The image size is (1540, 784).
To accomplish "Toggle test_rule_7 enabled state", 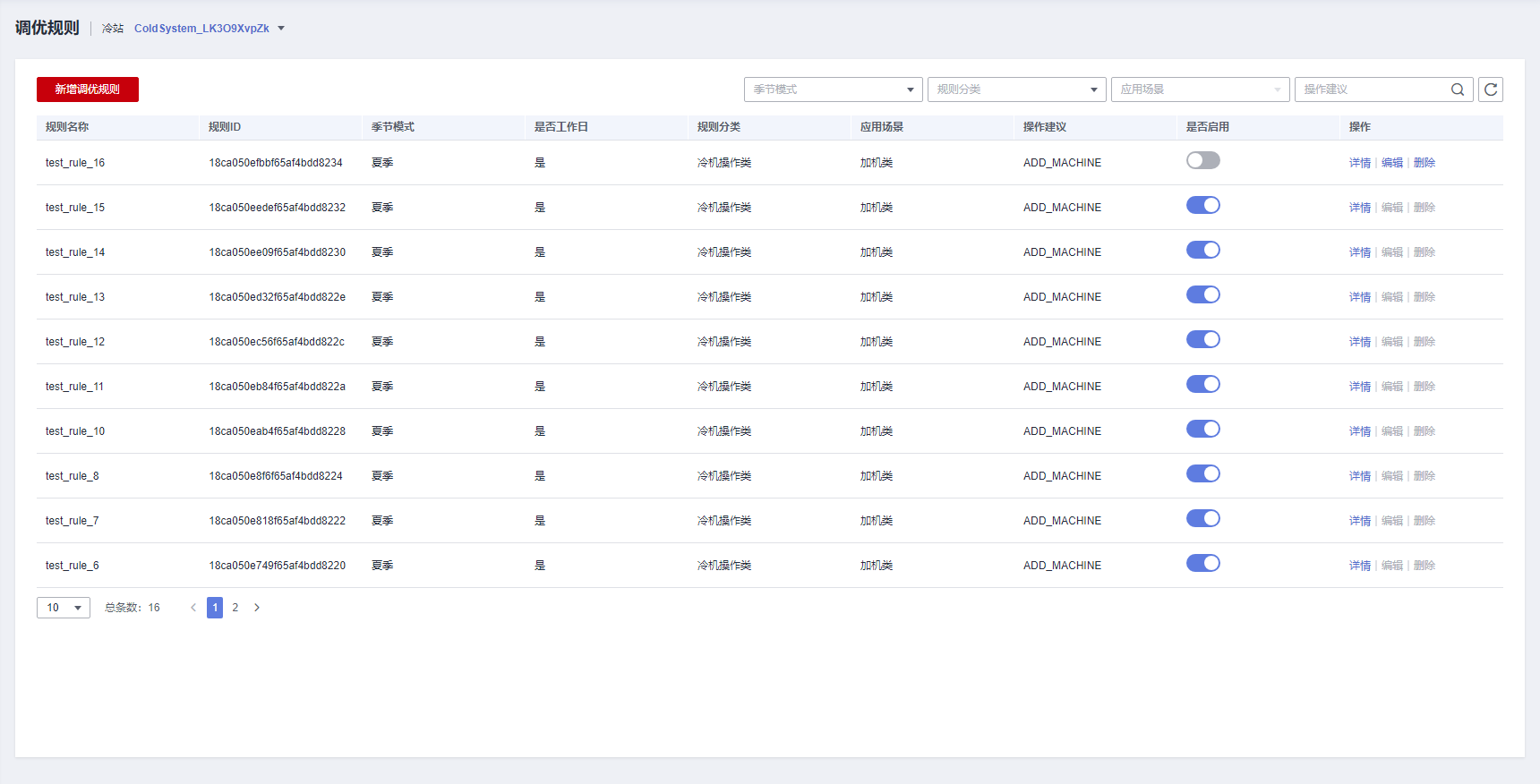I will coord(1203,518).
